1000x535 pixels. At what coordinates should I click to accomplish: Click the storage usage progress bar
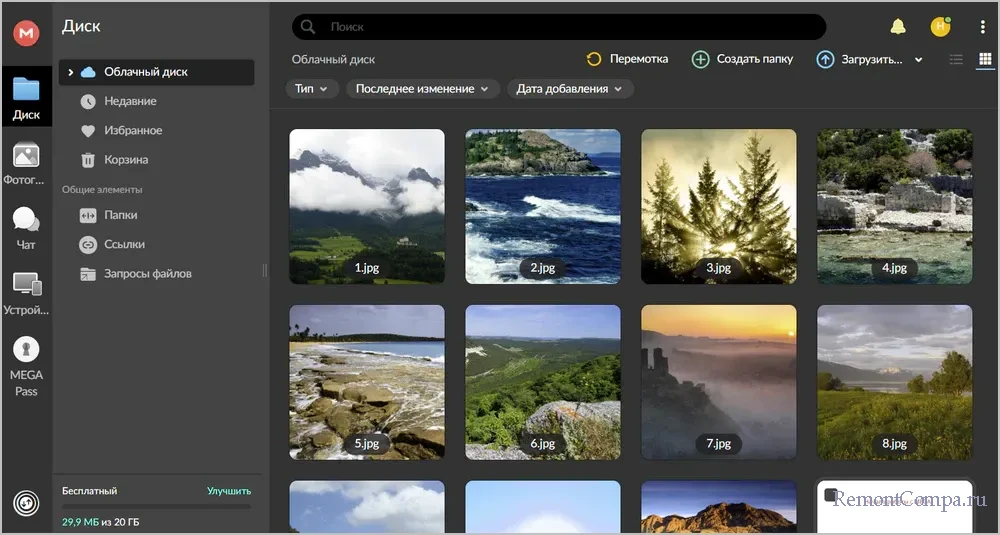156,506
